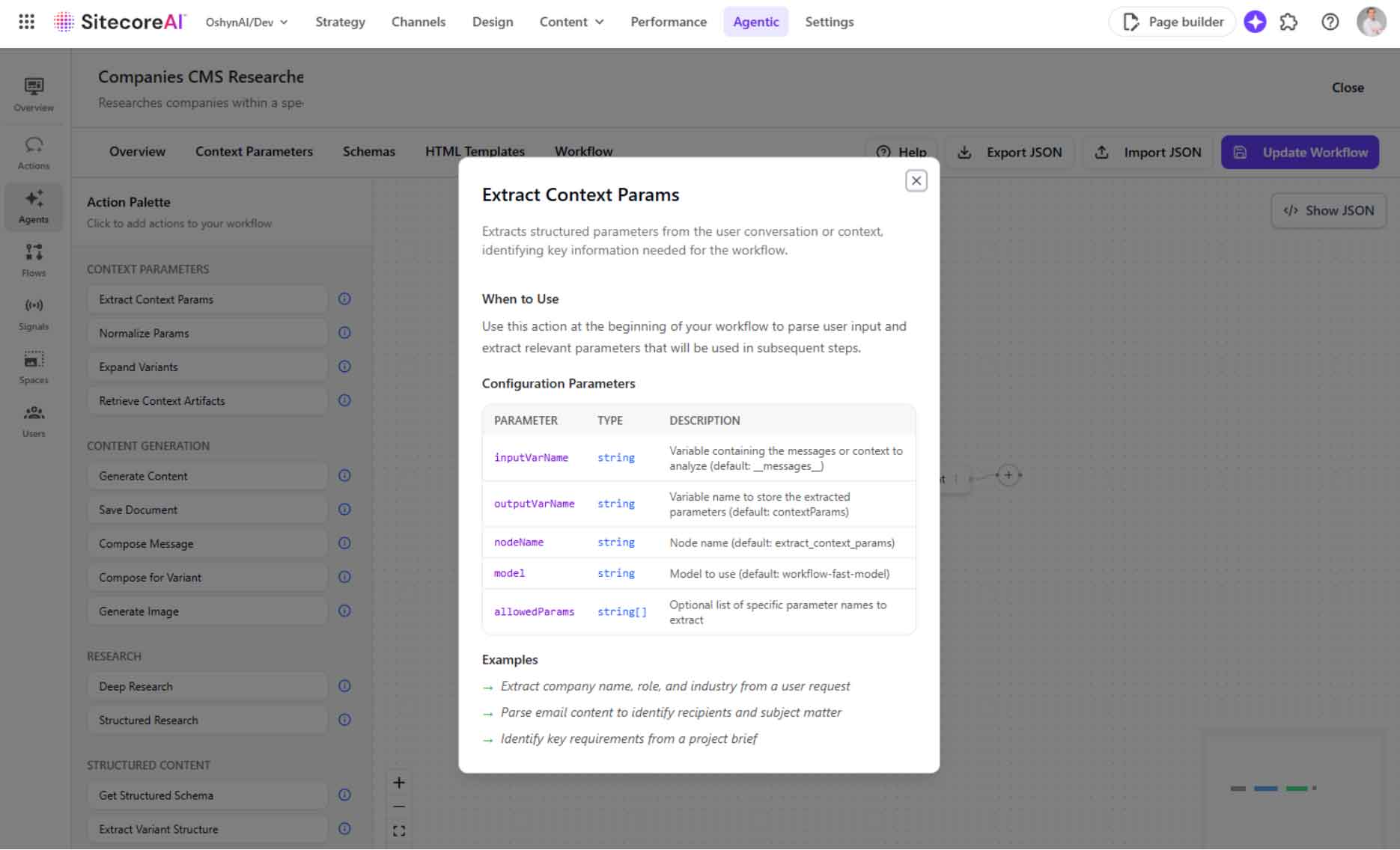Switch to the agent's Overview tab
Screen dimensions: 1400x850
click(x=137, y=151)
